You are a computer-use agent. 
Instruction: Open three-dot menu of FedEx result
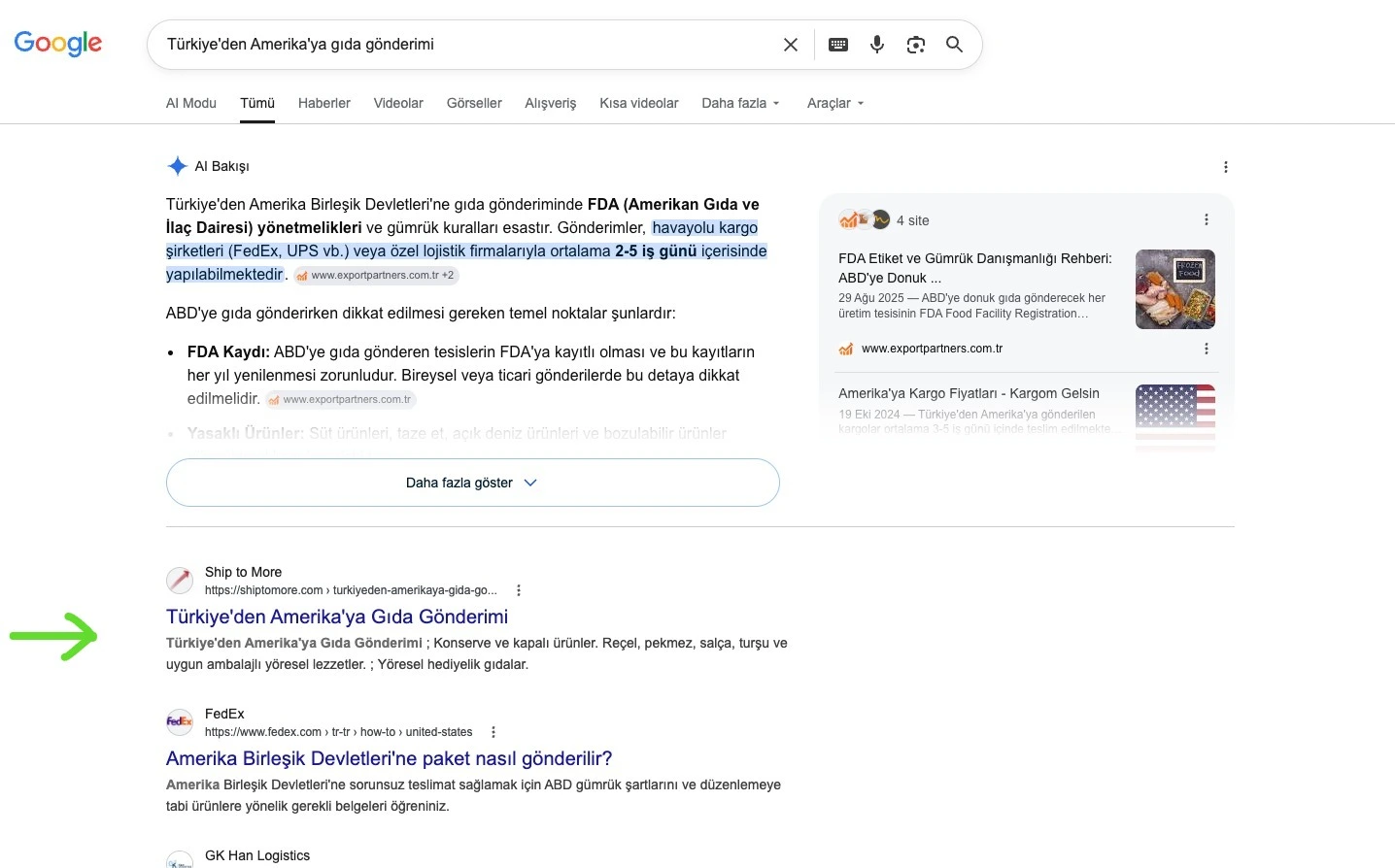tap(493, 732)
